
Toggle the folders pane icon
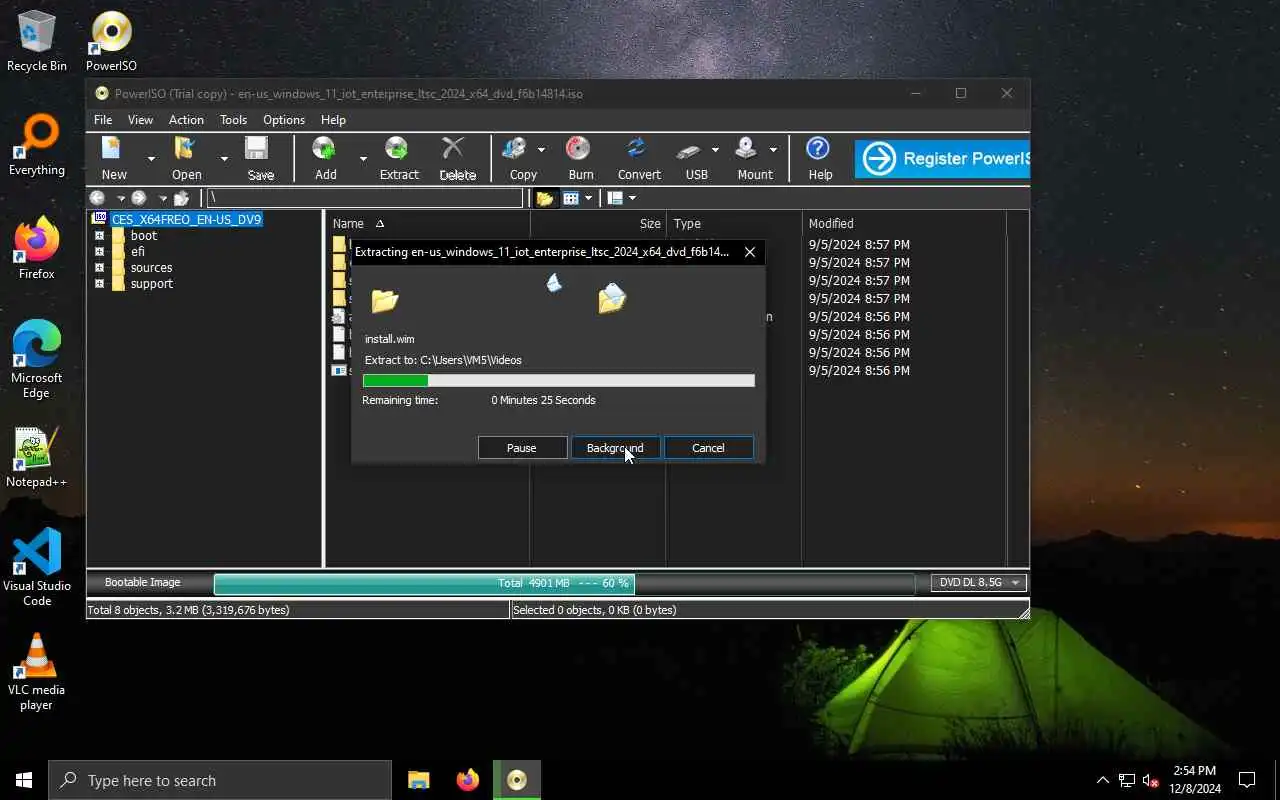pyautogui.click(x=544, y=198)
